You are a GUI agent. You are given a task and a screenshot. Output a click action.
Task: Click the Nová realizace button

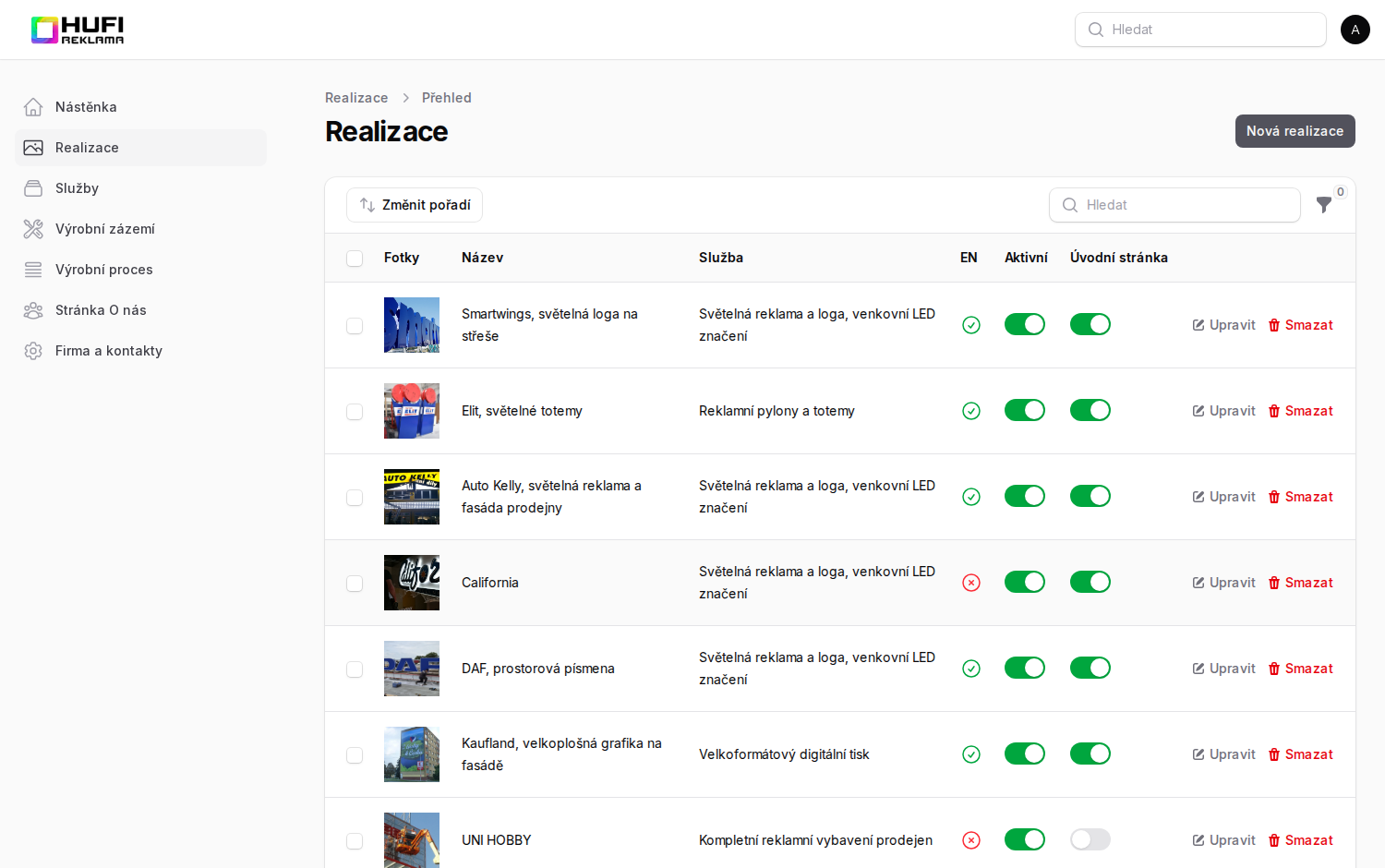[x=1295, y=131]
